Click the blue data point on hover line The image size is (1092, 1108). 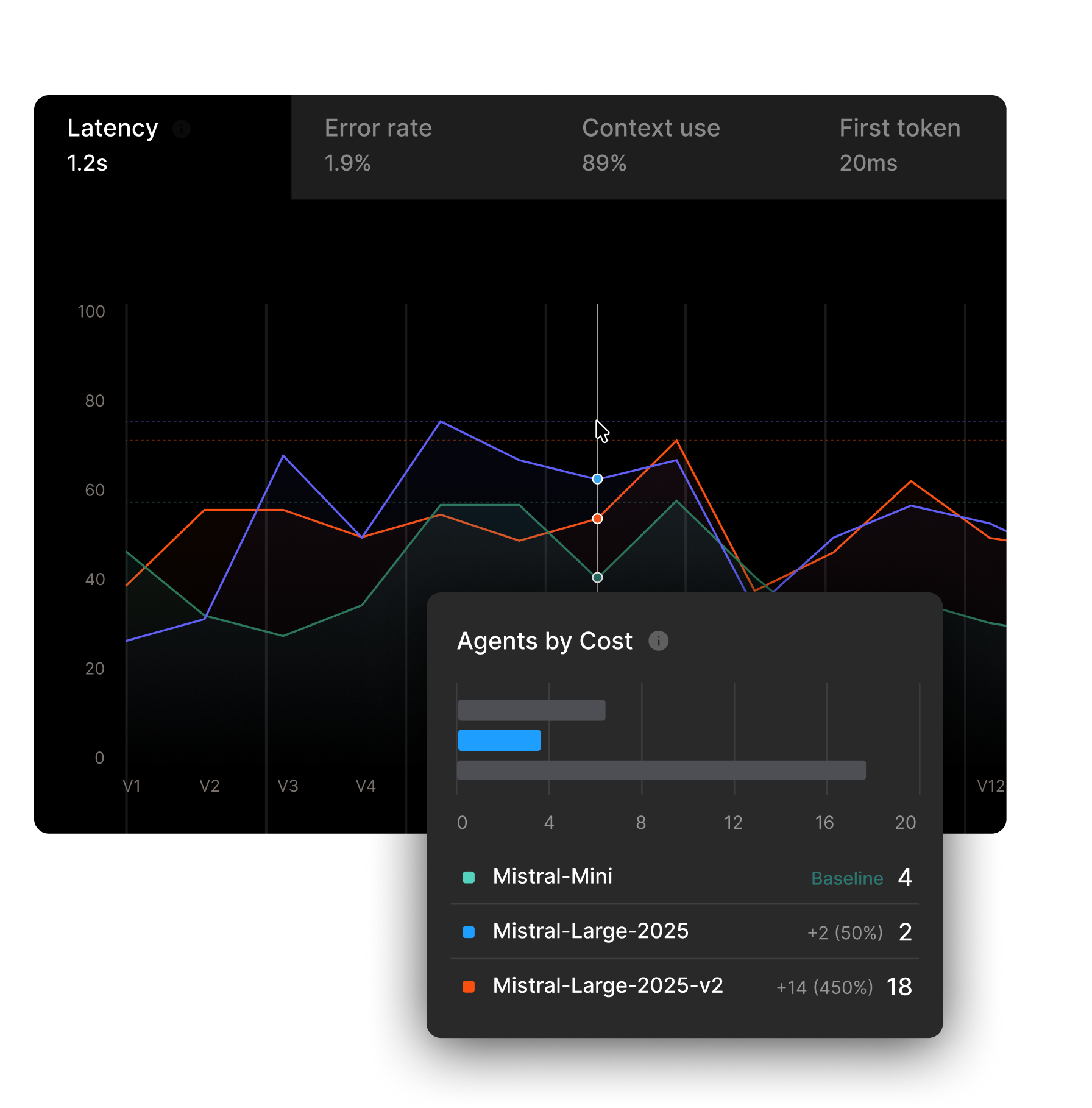click(597, 479)
